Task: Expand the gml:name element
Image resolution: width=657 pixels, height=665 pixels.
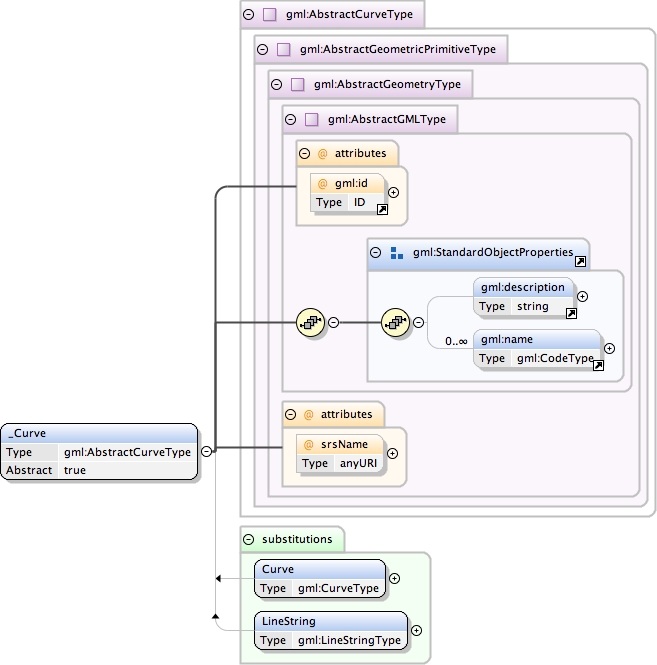Action: tap(609, 349)
